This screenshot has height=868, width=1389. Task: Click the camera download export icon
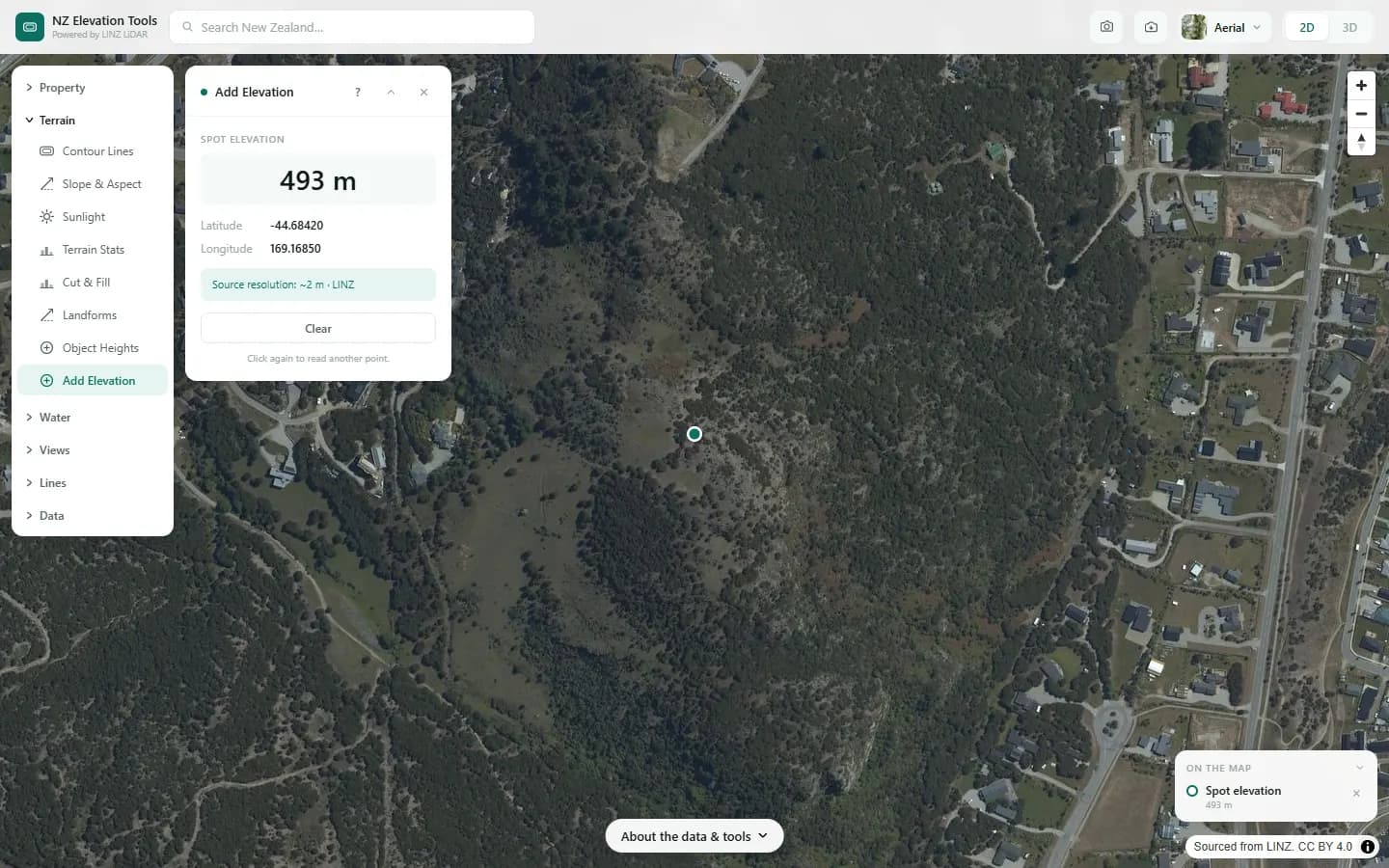1151,27
